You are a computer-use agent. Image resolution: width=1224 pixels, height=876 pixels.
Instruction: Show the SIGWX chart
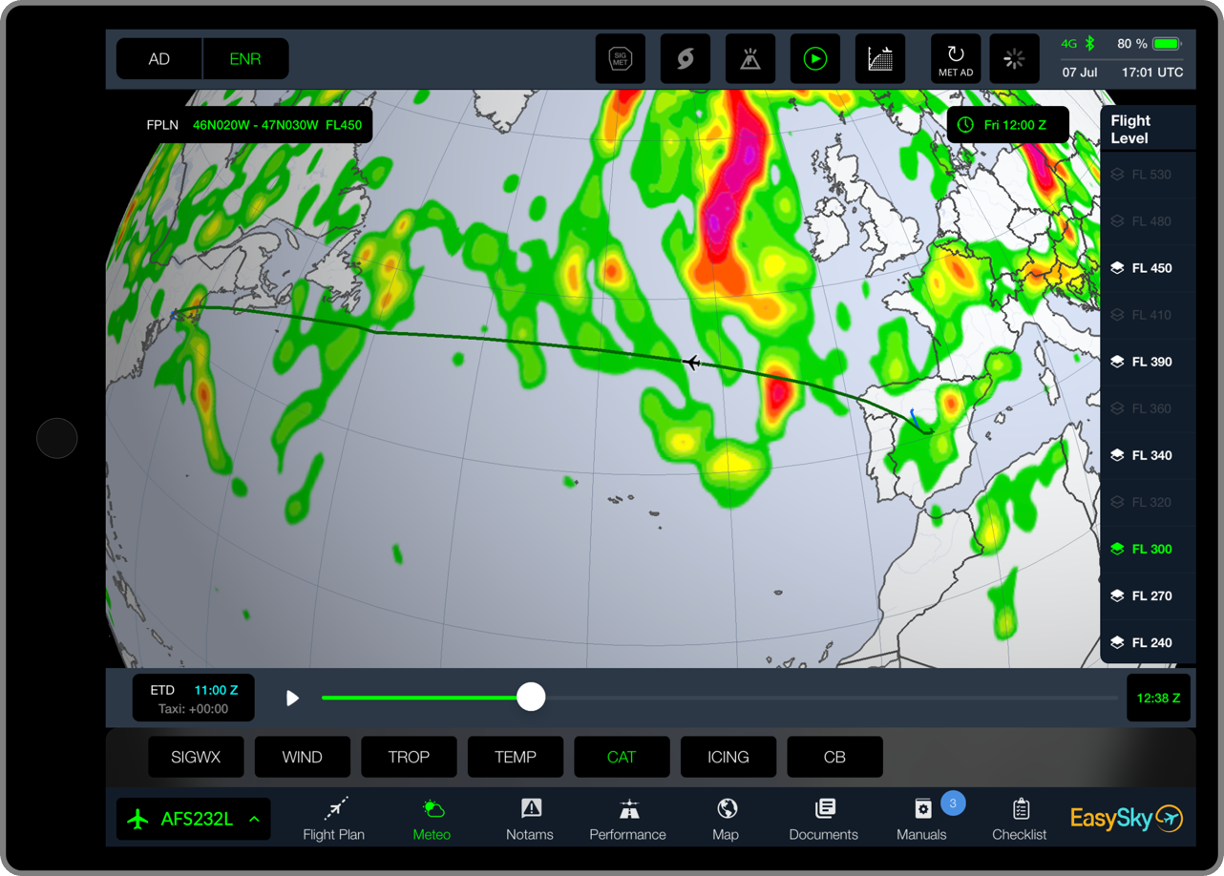click(x=195, y=757)
